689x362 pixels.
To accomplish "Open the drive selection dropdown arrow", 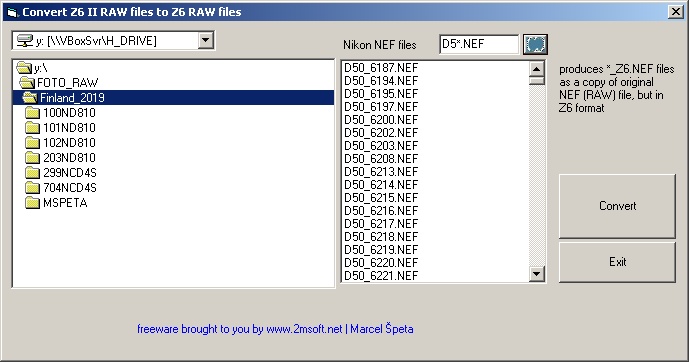I will (x=205, y=40).
